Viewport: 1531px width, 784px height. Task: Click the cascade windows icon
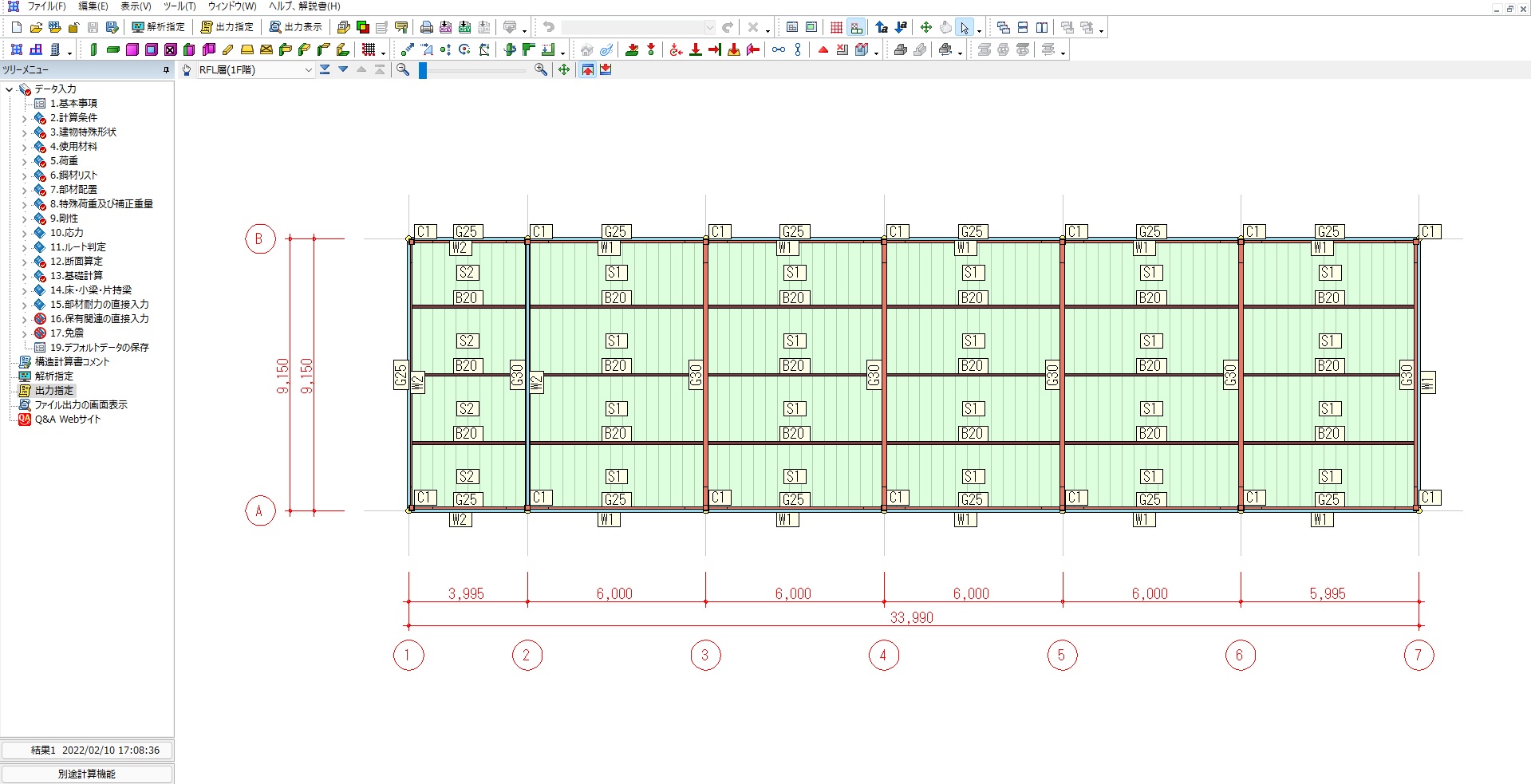pyautogui.click(x=1004, y=27)
